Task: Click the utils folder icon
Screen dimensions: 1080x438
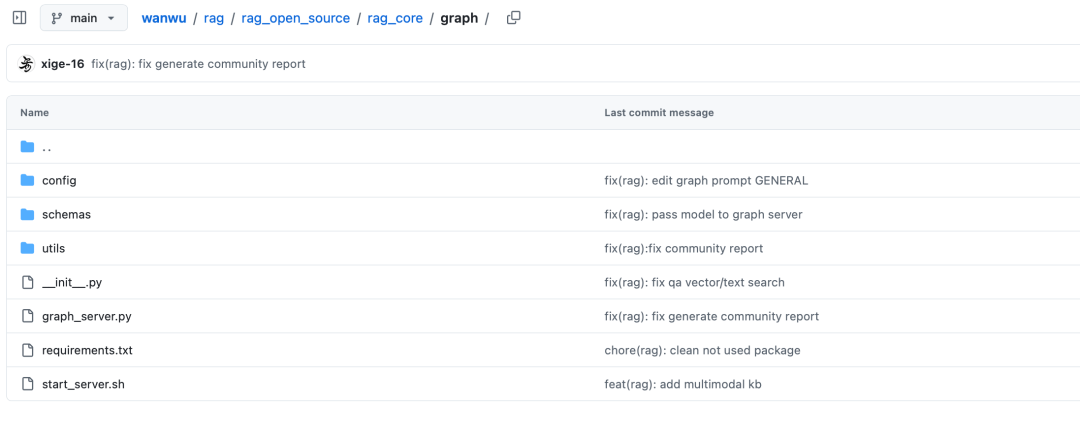Action: 28,248
